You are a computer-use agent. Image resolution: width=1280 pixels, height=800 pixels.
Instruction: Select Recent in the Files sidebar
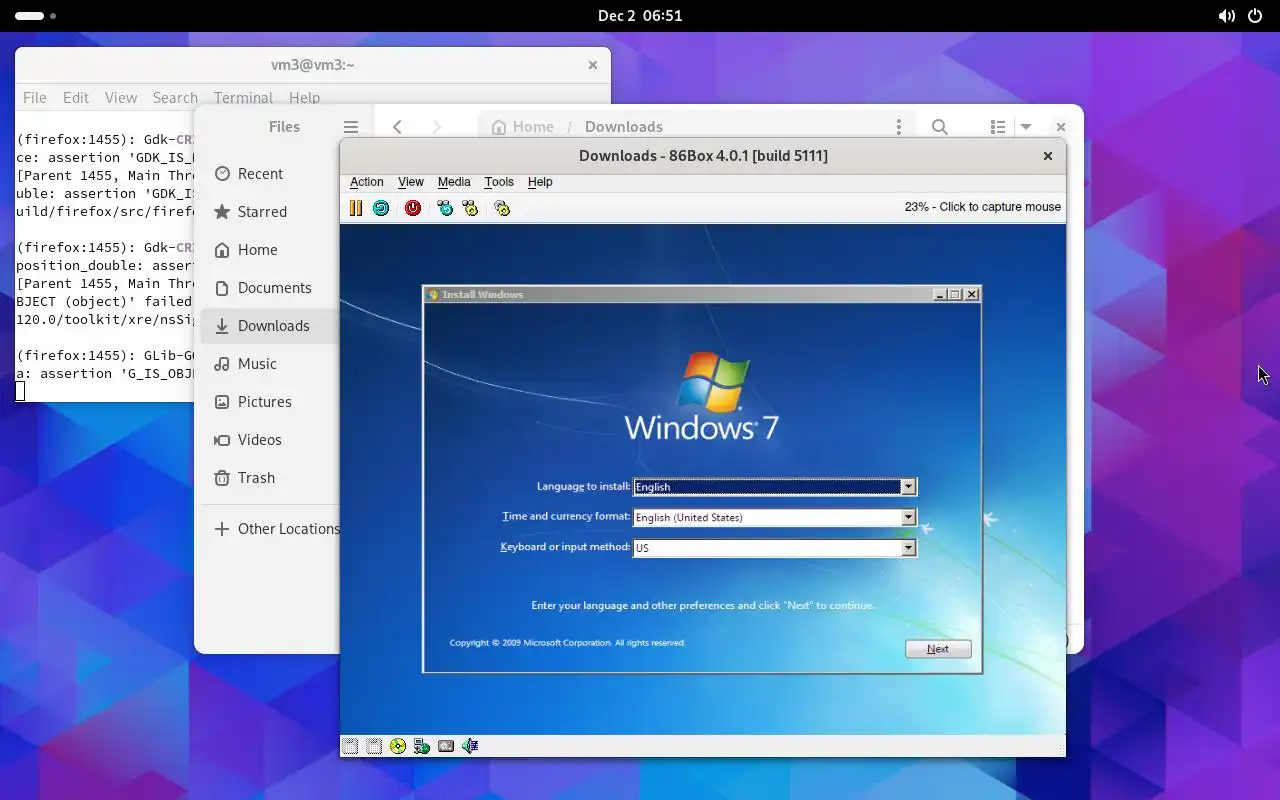tap(270, 174)
